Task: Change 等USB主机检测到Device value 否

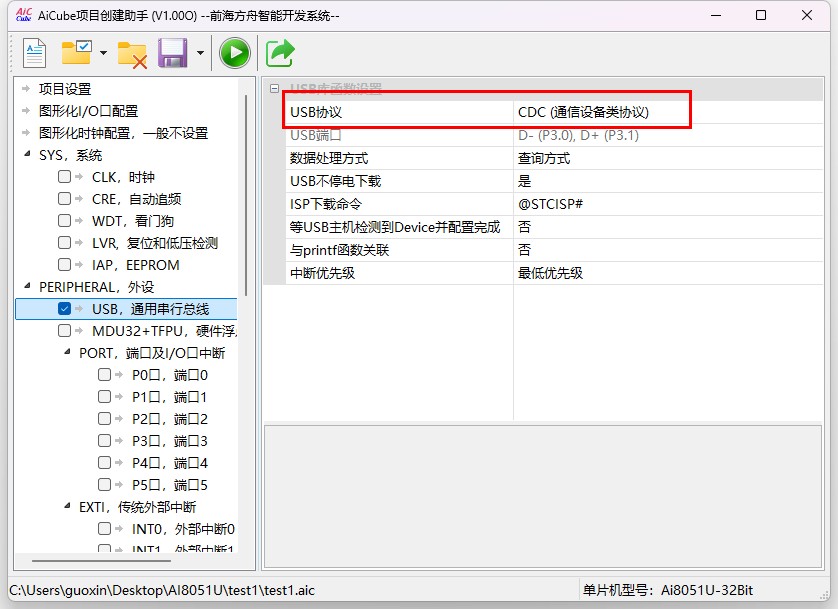Action: (x=668, y=227)
